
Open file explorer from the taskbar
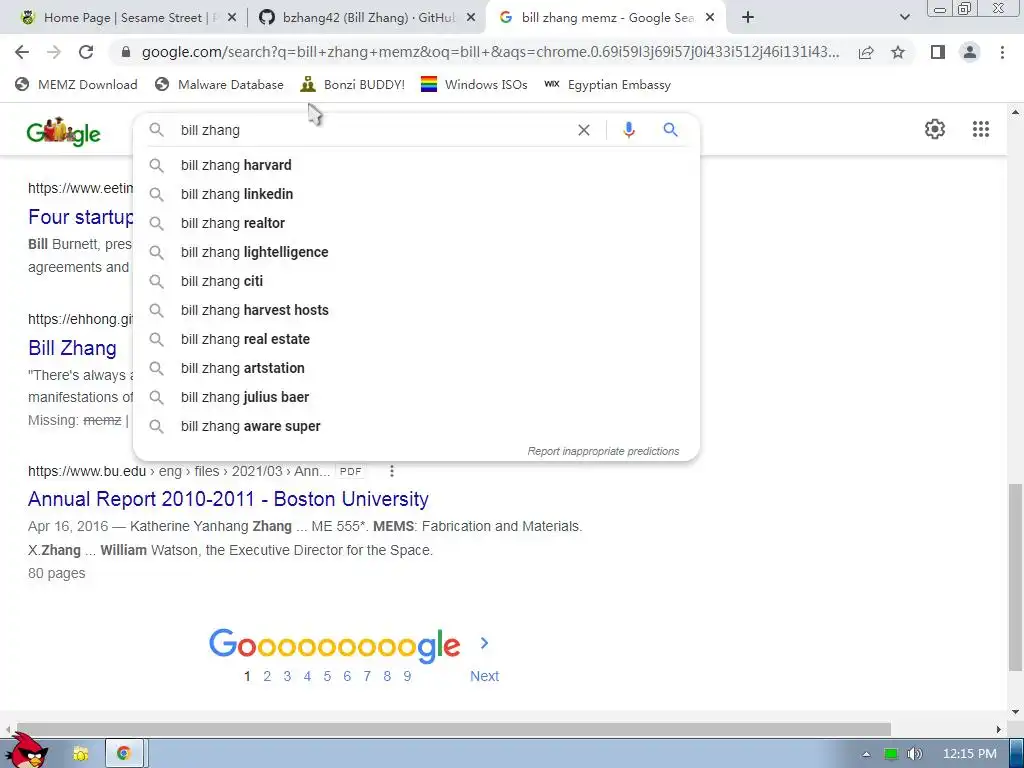pyautogui.click(x=81, y=754)
